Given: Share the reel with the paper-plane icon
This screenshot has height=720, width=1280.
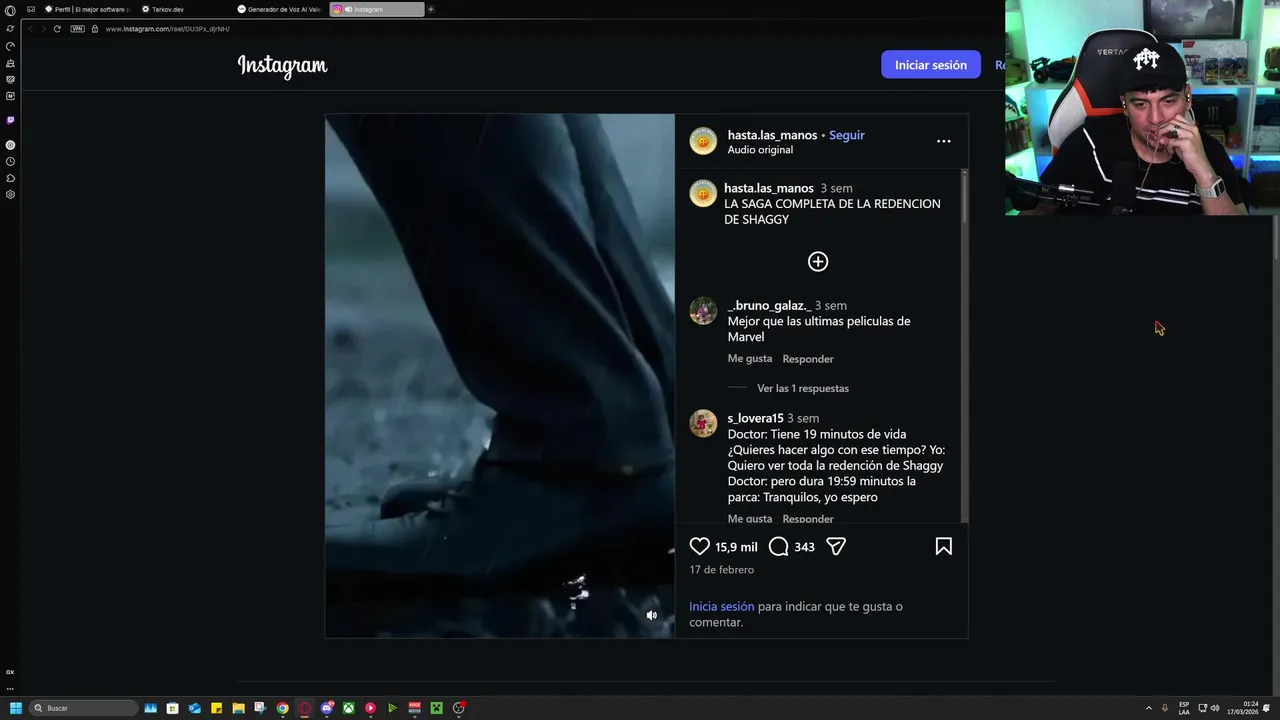Looking at the screenshot, I should click(x=836, y=546).
